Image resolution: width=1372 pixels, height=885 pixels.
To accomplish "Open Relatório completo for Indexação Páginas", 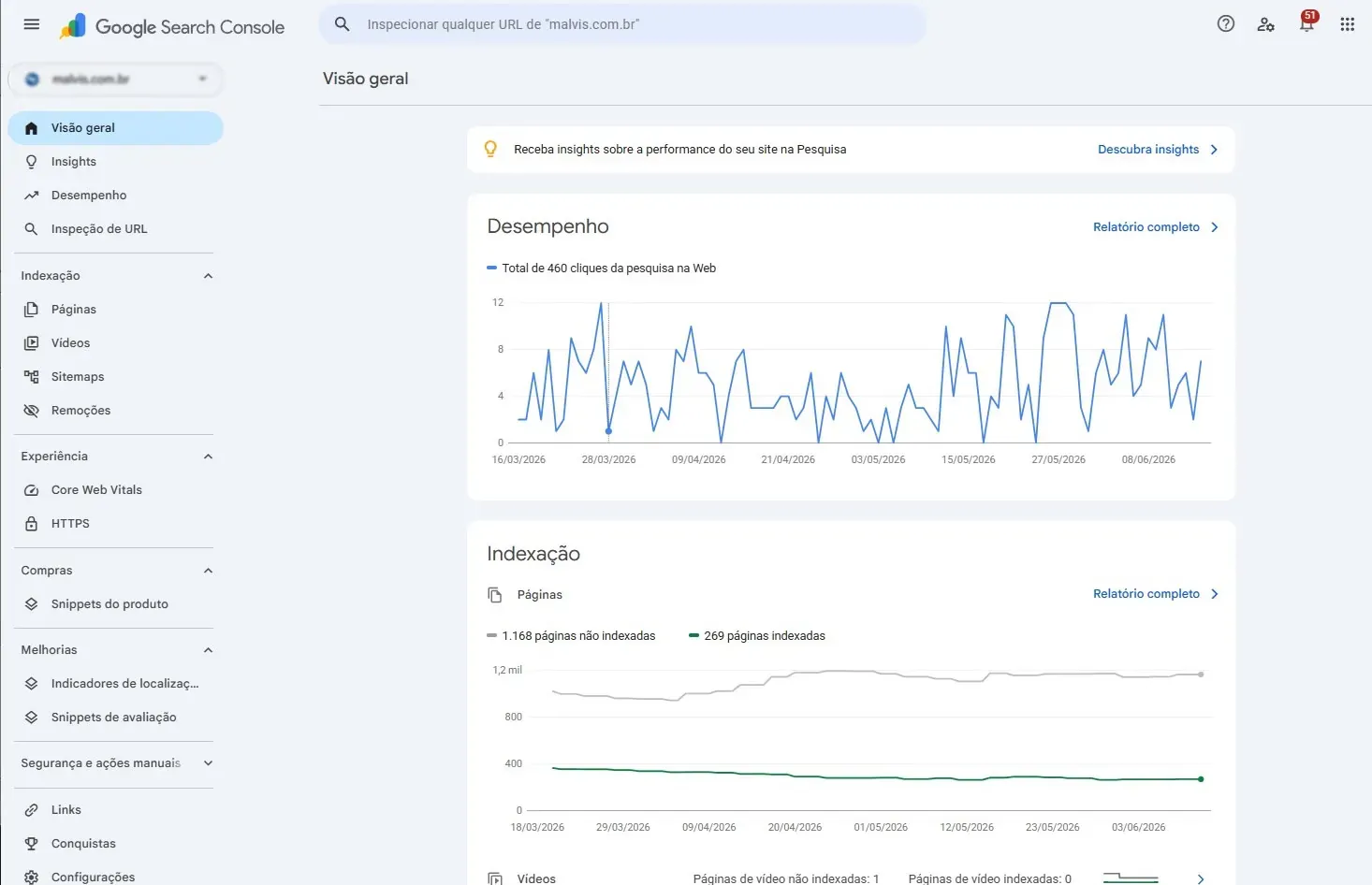I will [x=1156, y=594].
